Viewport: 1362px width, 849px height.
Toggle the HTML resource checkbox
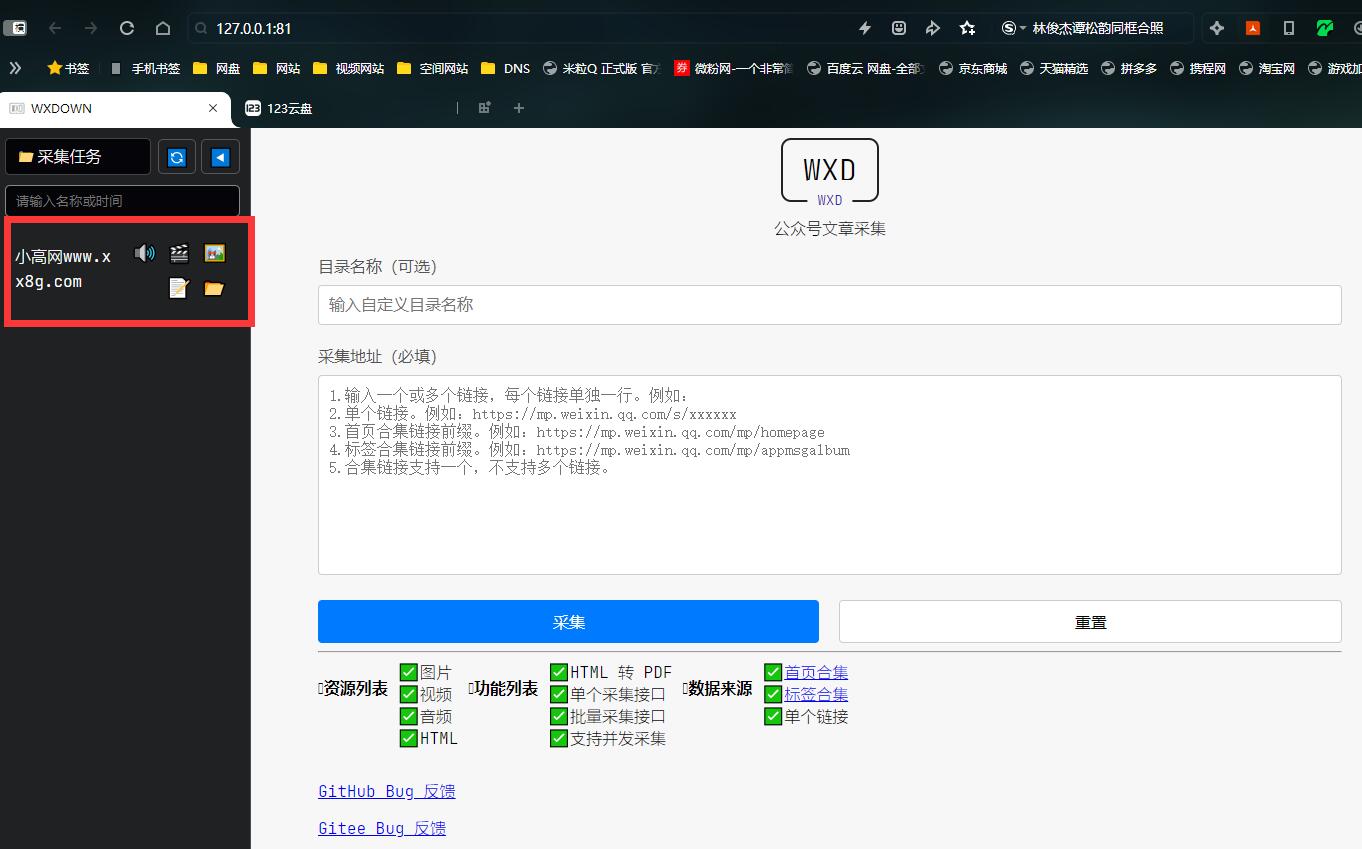(x=408, y=738)
